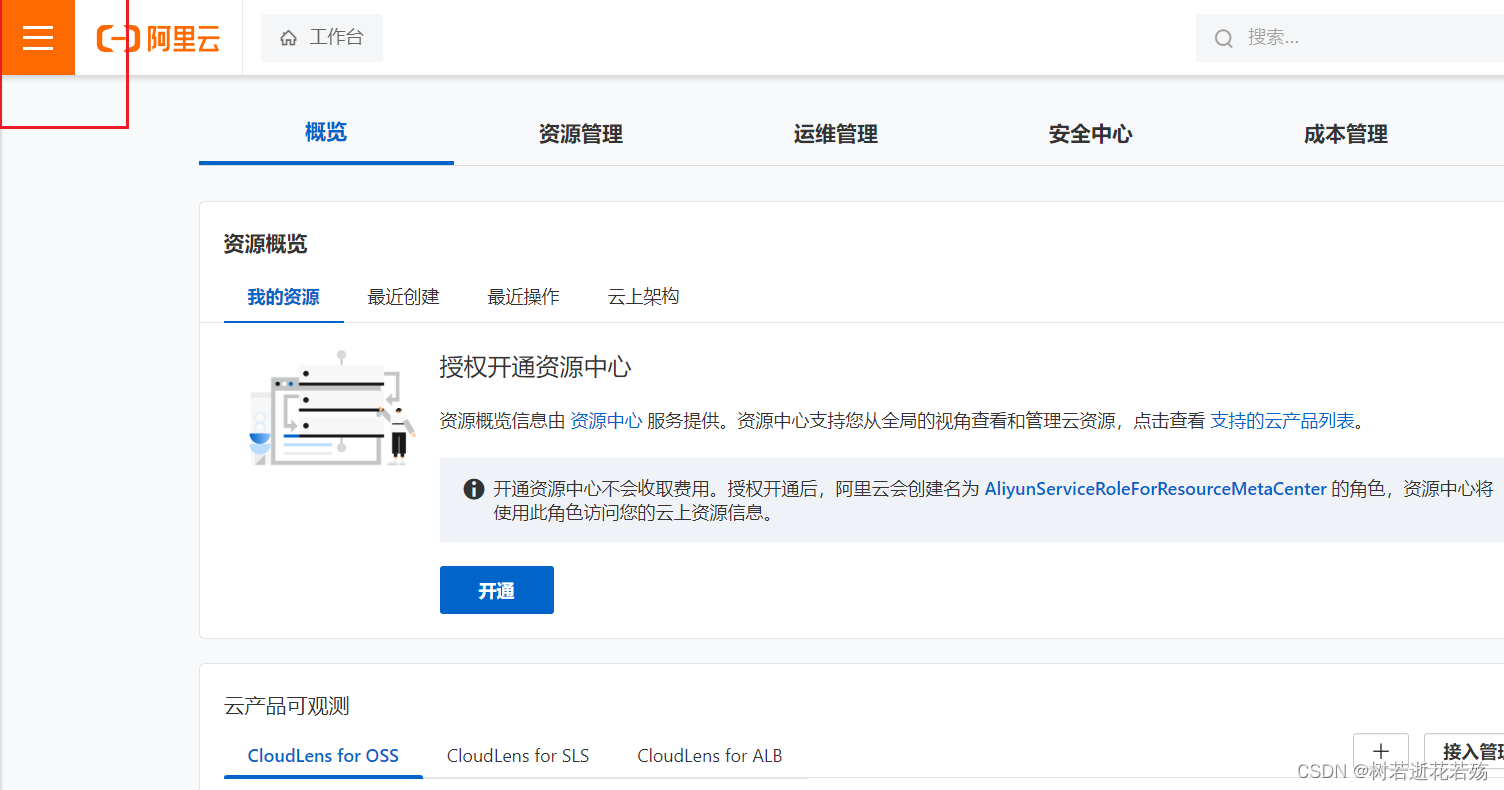Image resolution: width=1504 pixels, height=790 pixels.
Task: Switch to 运维管理 section
Action: point(835,134)
